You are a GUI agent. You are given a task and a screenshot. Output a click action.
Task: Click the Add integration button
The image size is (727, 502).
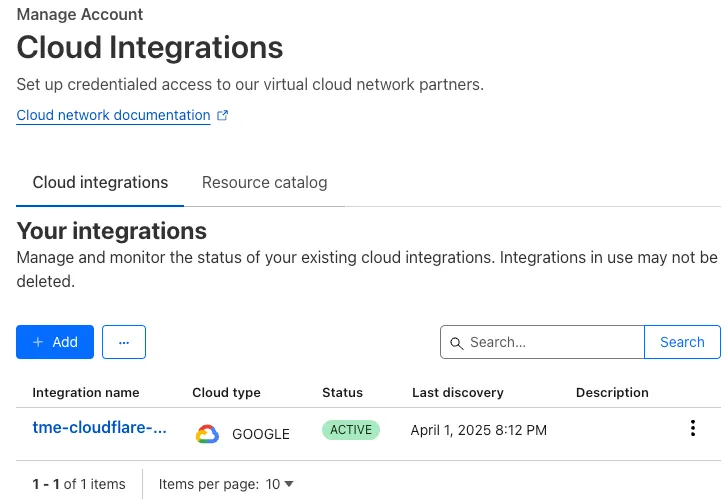point(55,342)
